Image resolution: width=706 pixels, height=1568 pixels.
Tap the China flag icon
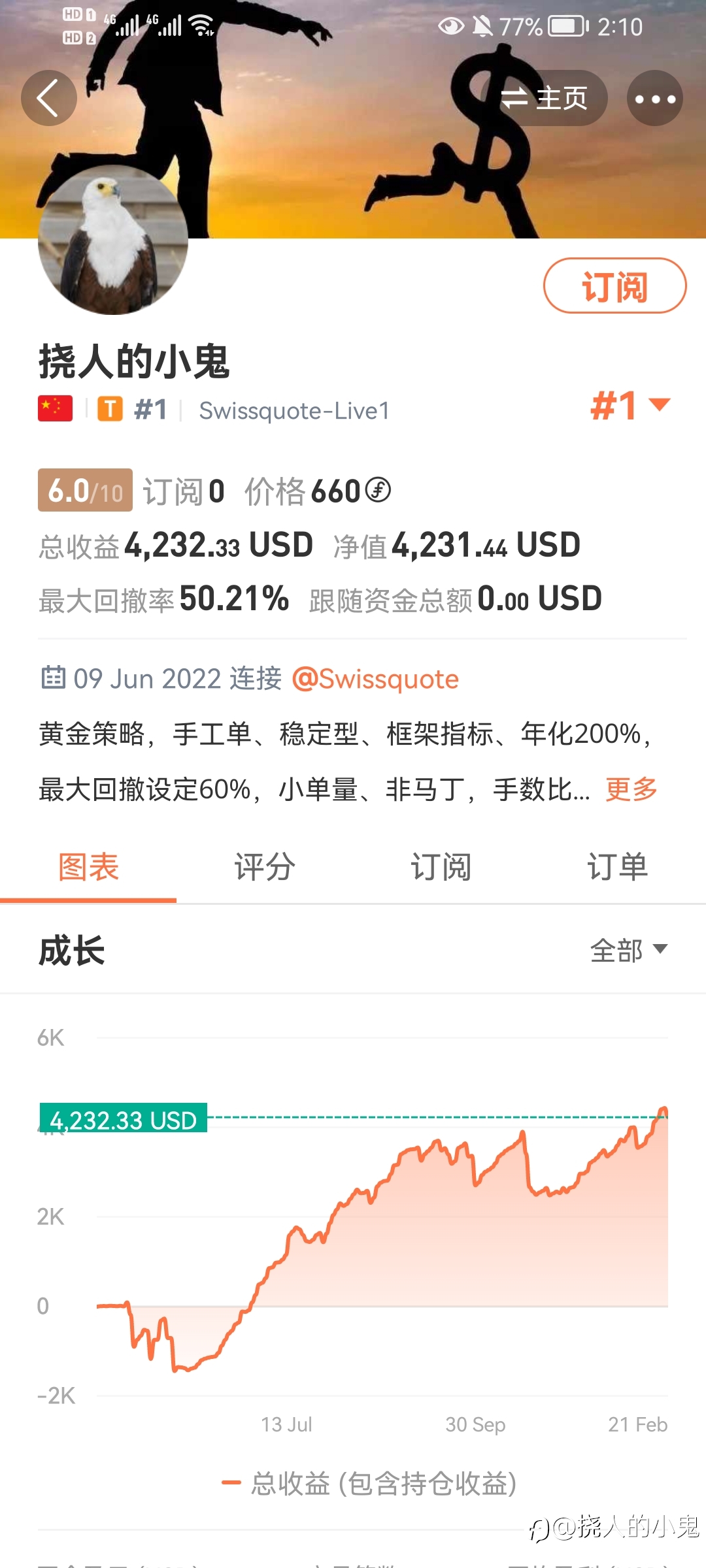click(x=55, y=409)
